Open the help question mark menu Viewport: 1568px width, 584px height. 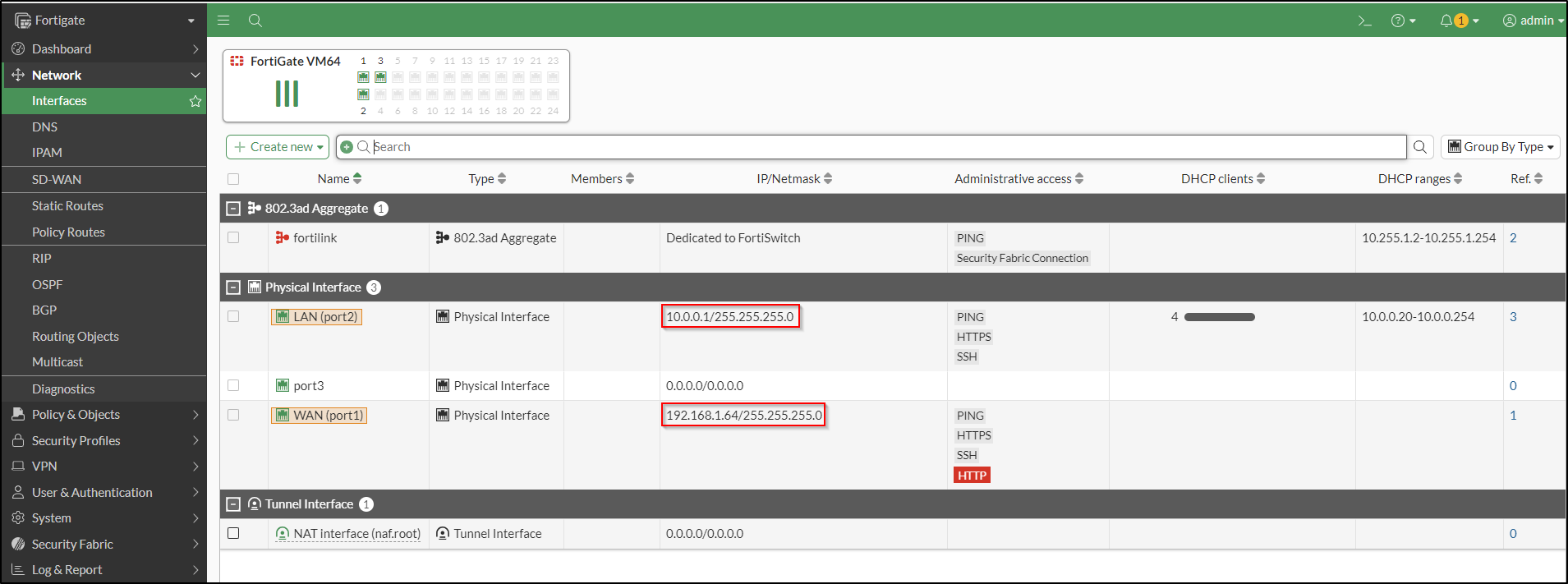point(1403,21)
